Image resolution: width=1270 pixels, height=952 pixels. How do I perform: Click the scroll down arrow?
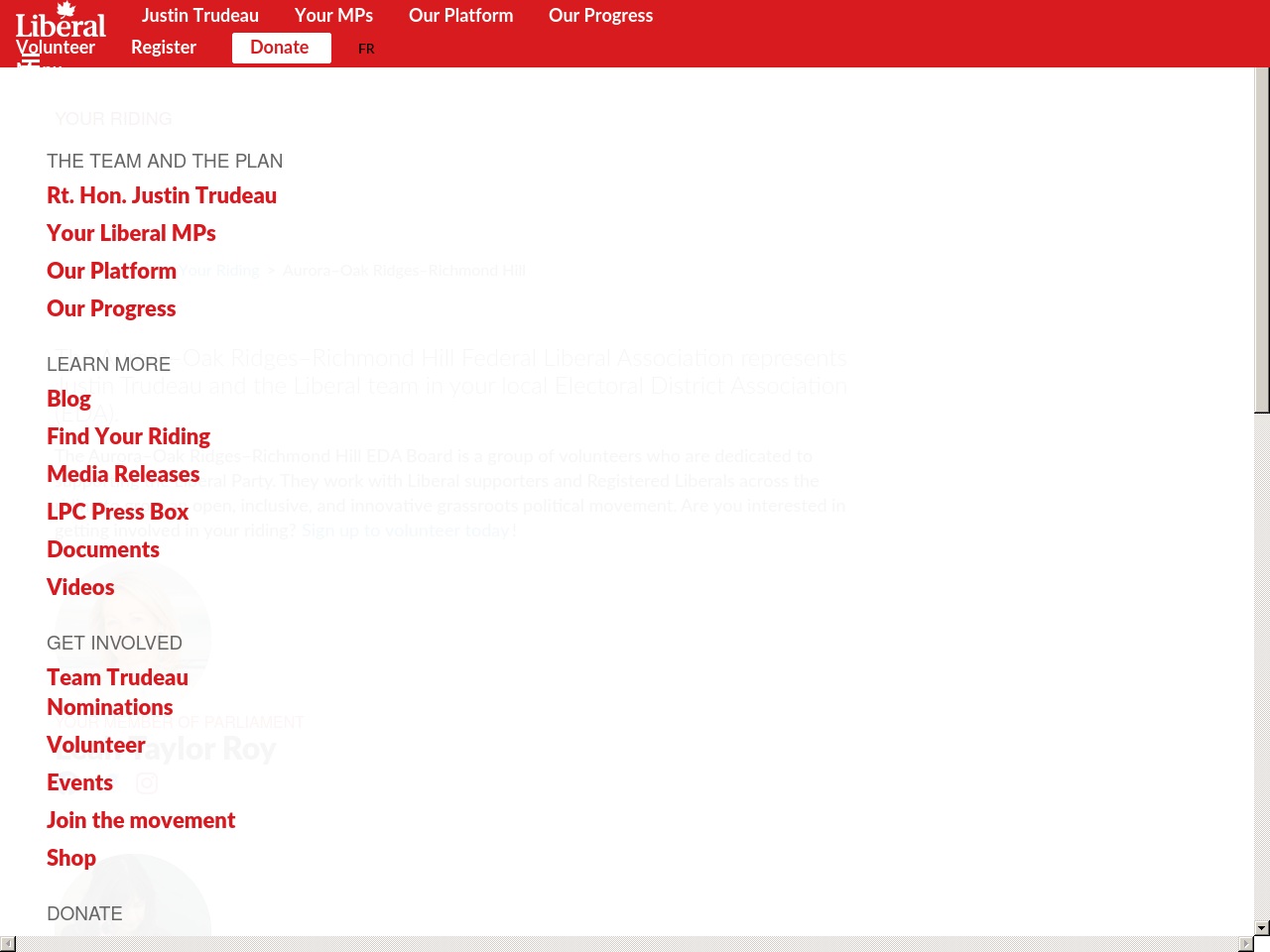[x=1262, y=928]
